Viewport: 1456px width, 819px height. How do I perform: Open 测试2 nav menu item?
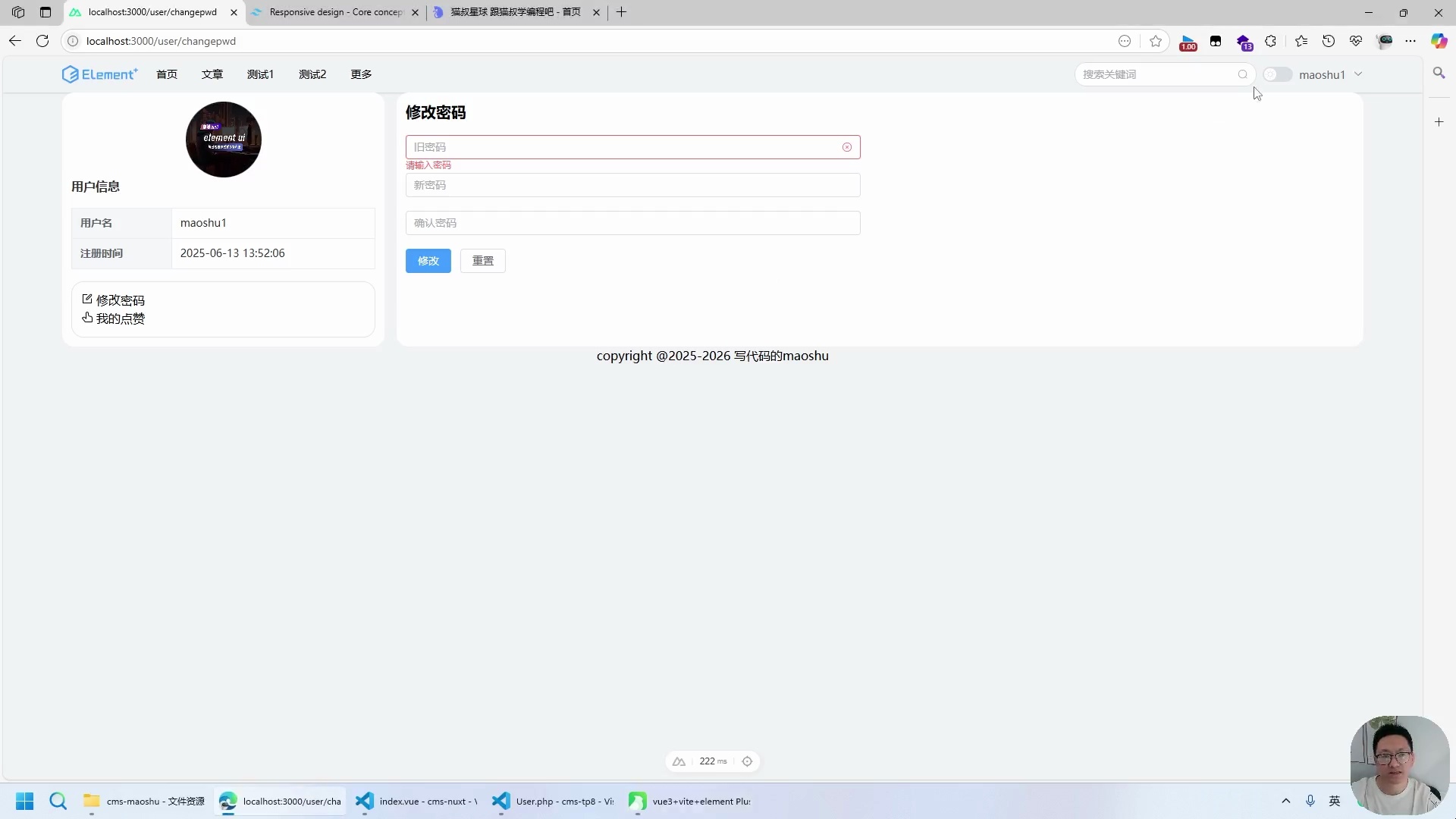coord(312,74)
